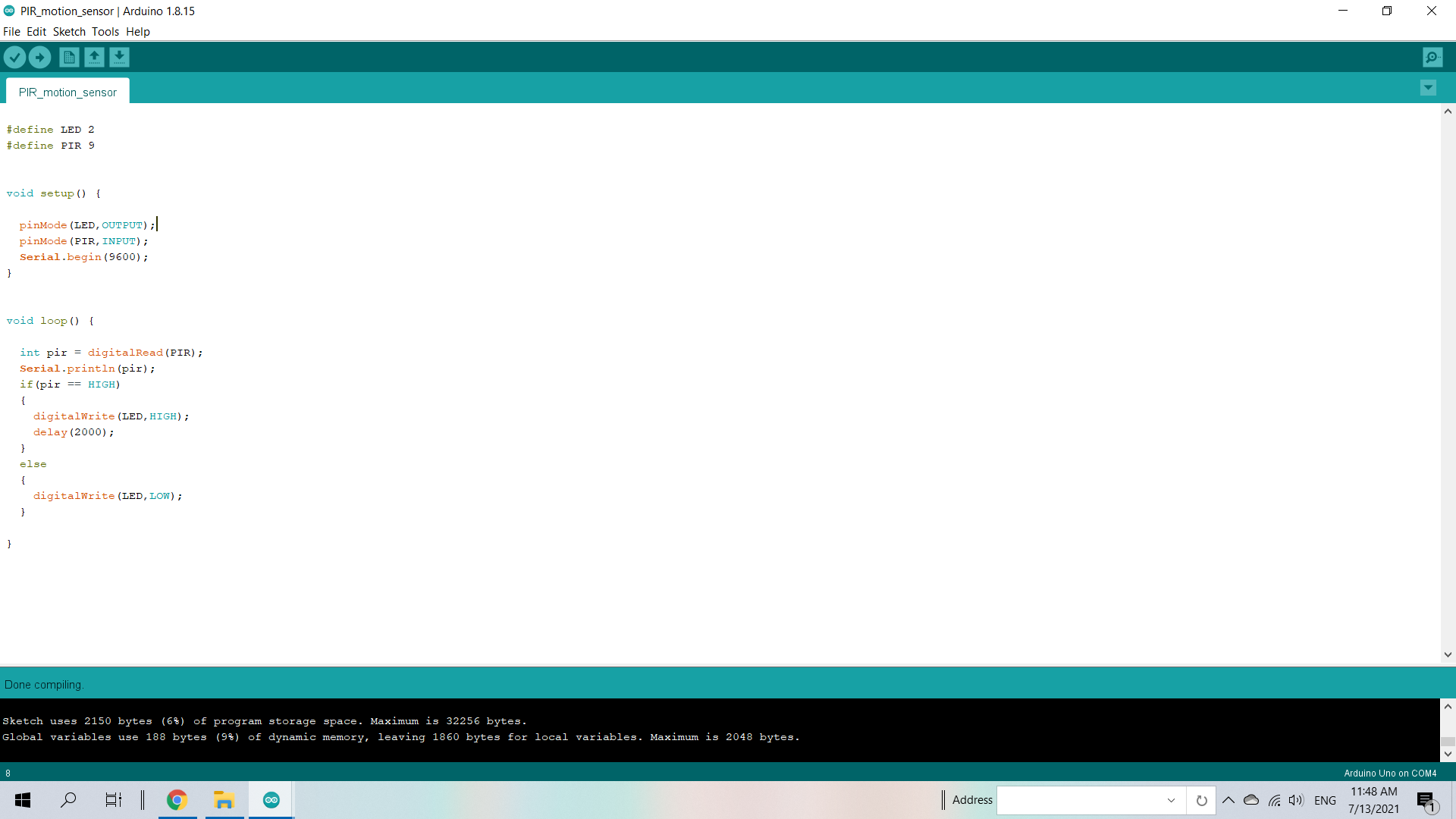Open Chrome from the taskbar
Image resolution: width=1456 pixels, height=819 pixels.
[177, 799]
